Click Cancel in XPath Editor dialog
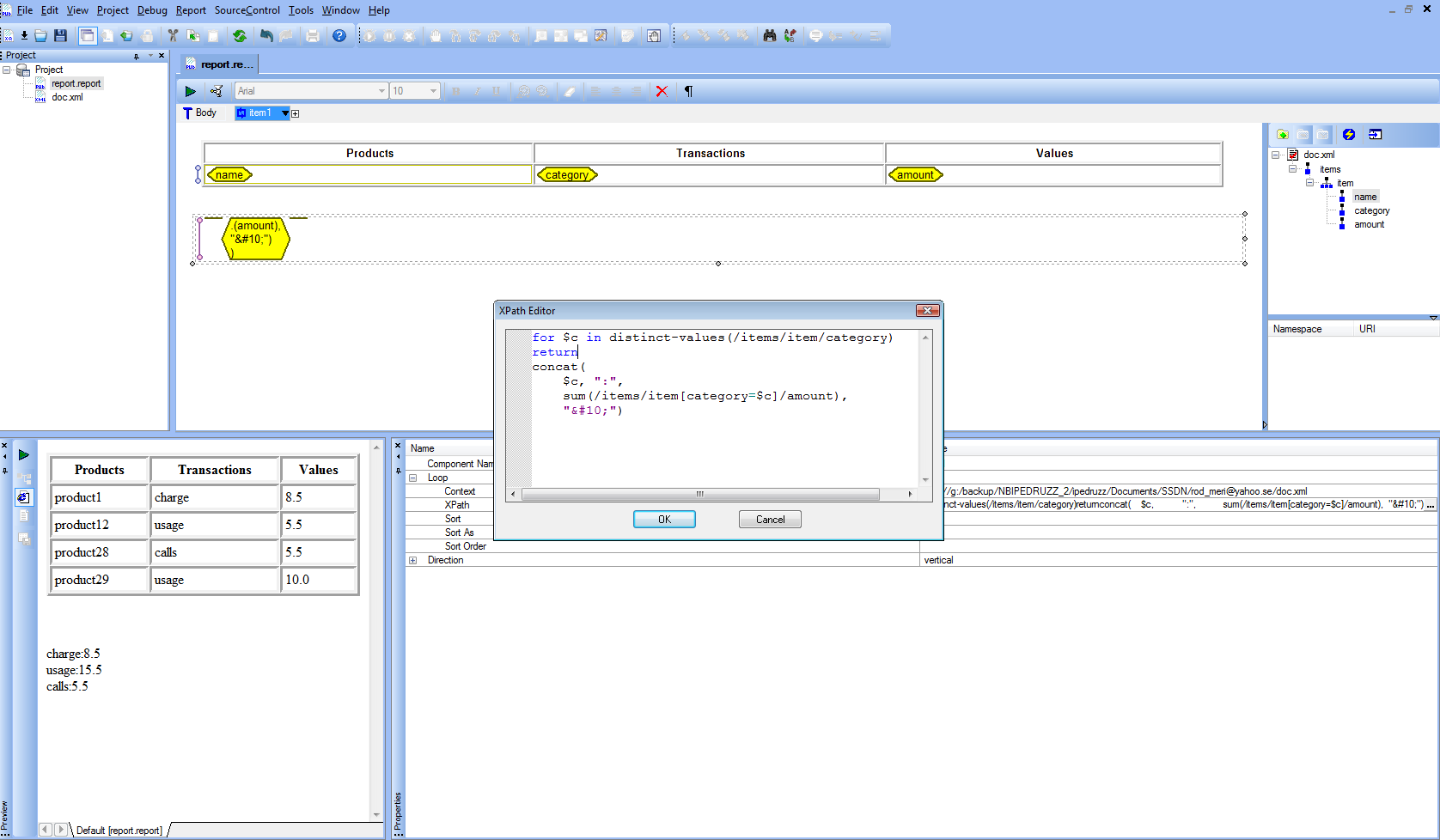This screenshot has height=840, width=1440. coord(770,520)
